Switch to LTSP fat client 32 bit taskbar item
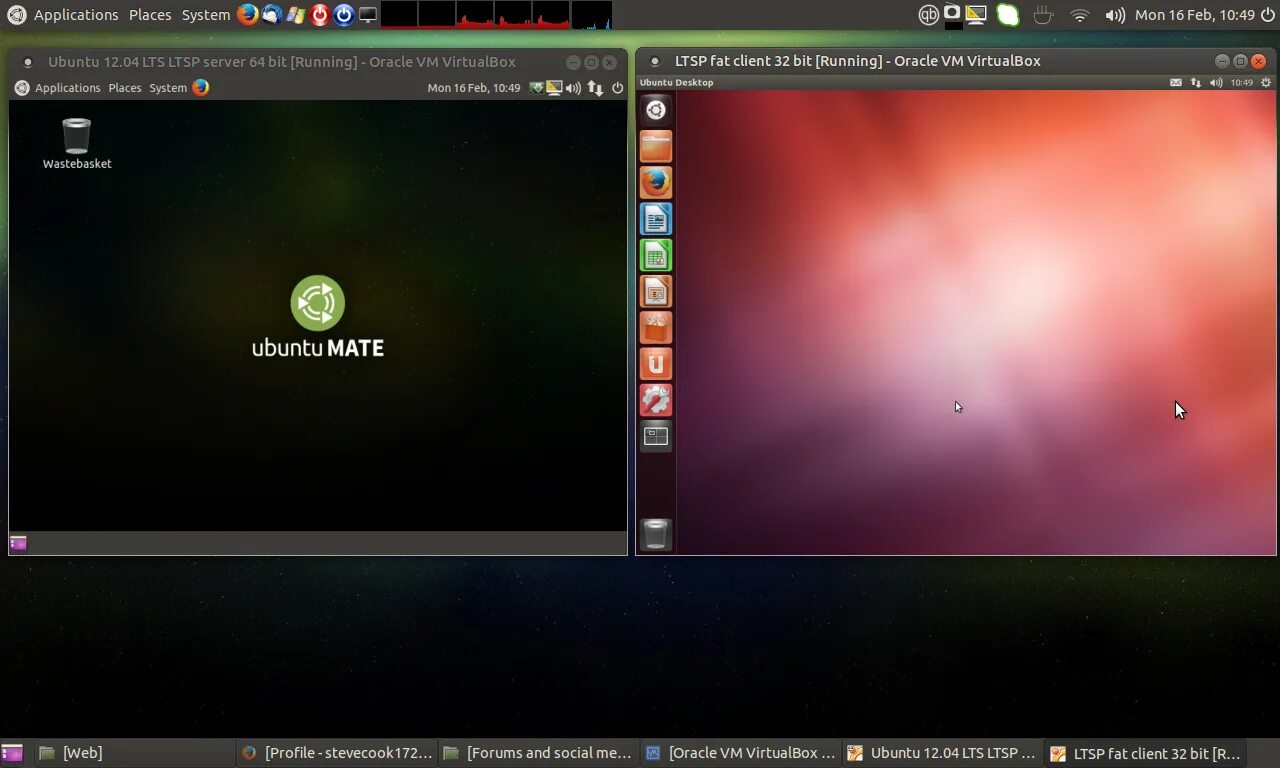This screenshot has width=1280, height=768. (1144, 753)
